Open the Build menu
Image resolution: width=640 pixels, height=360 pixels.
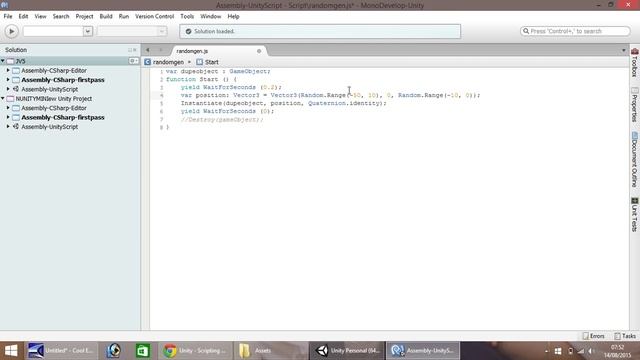click(x=106, y=16)
